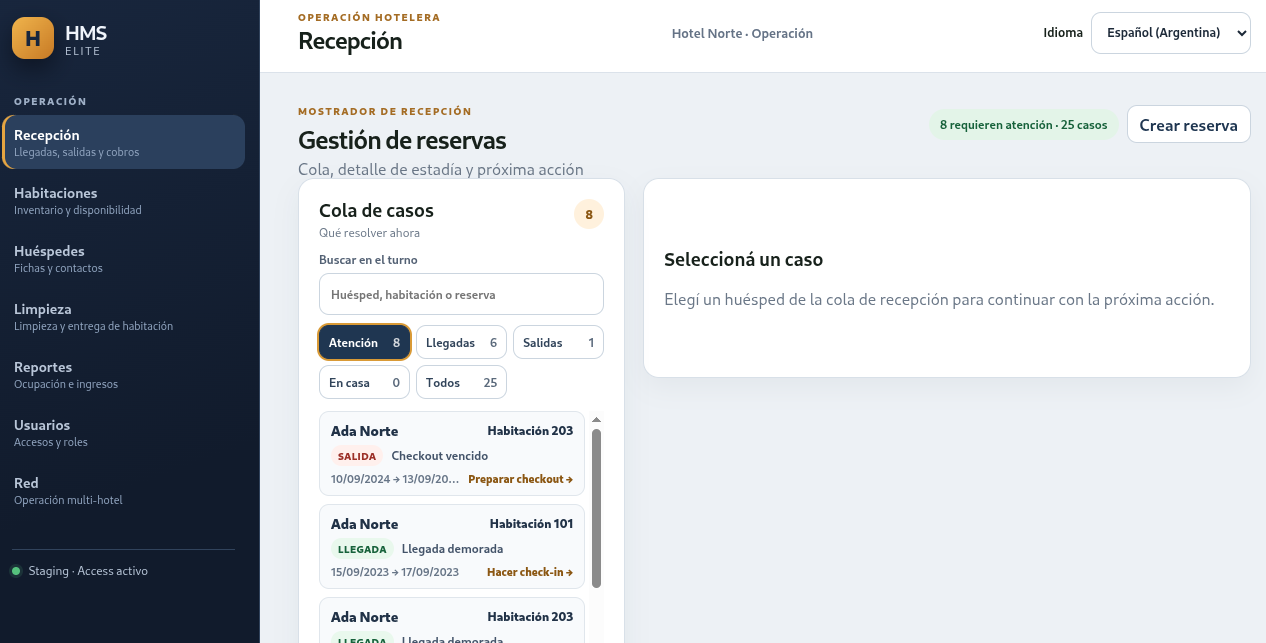Viewport: 1266px width, 643px height.
Task: Select the Atención 8 filter
Action: coord(364,342)
